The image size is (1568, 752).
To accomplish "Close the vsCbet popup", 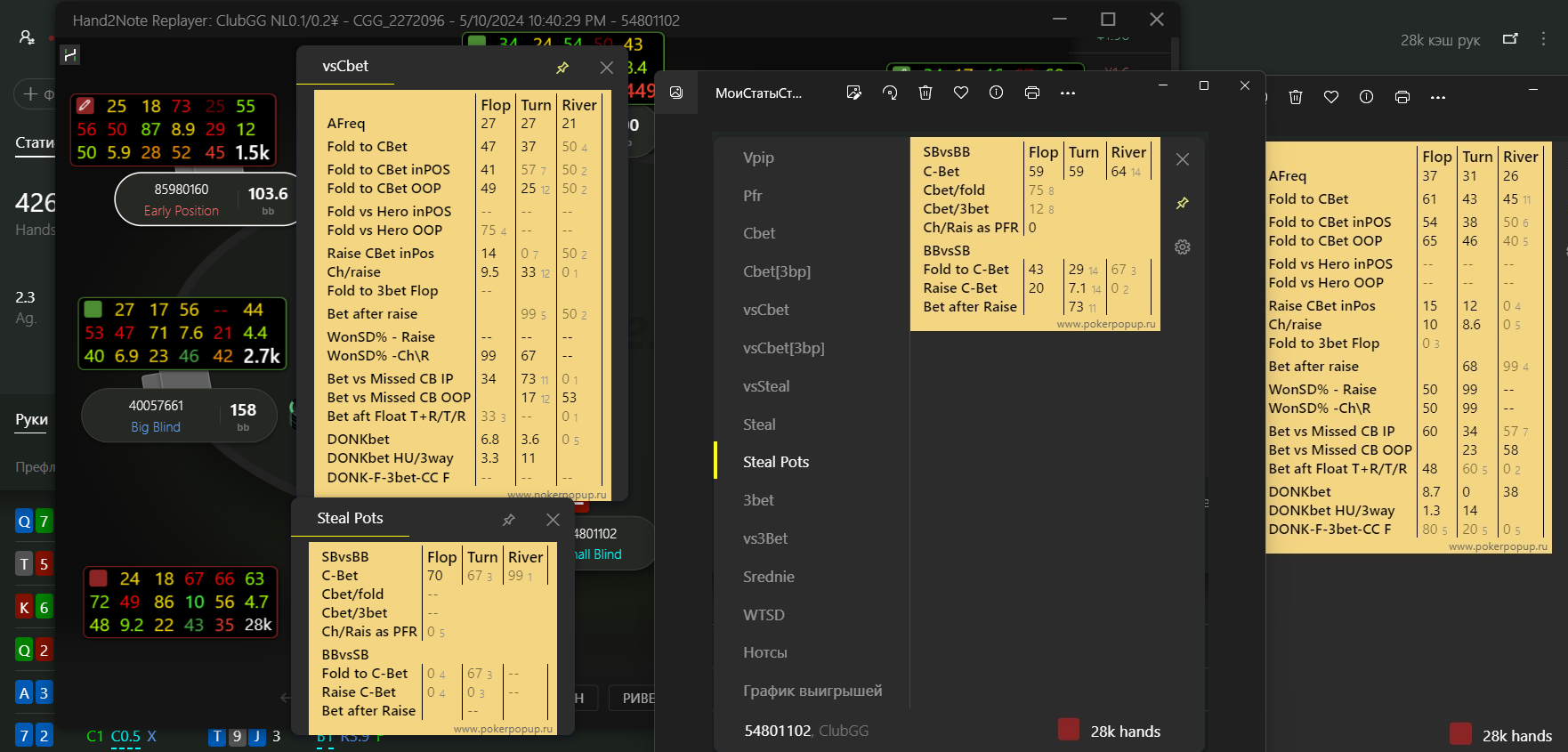I will [607, 68].
